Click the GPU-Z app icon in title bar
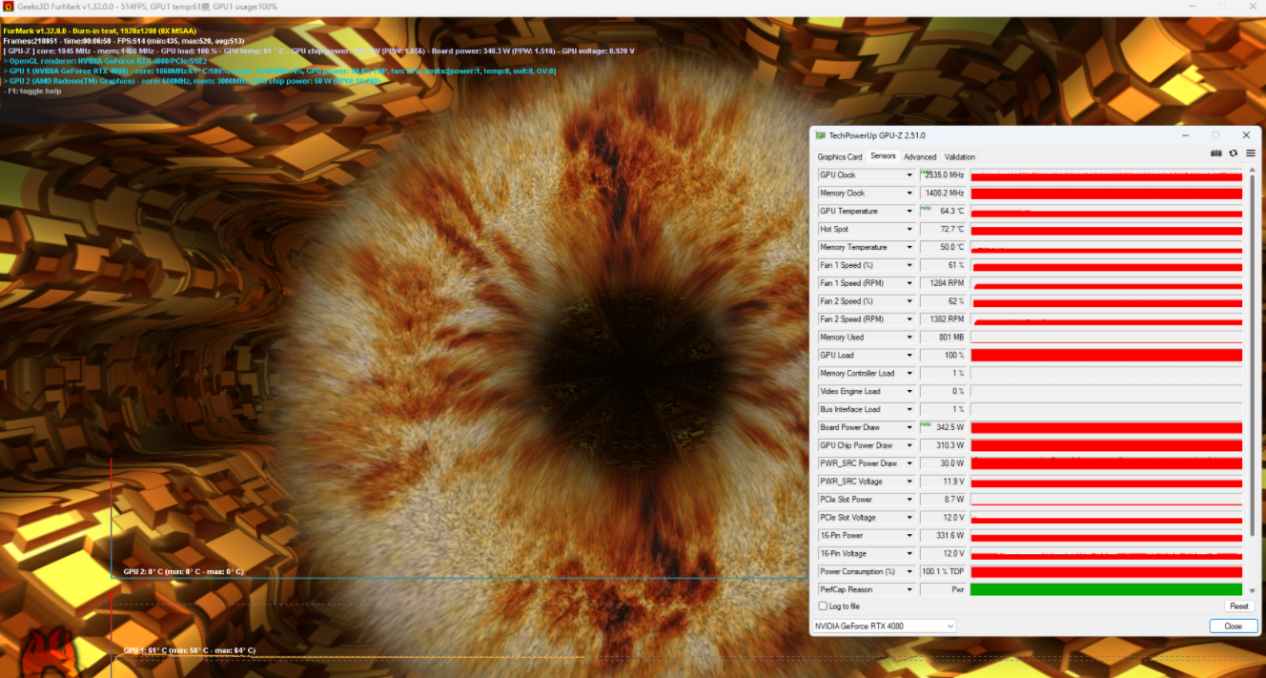This screenshot has height=678, width=1266. coord(820,135)
